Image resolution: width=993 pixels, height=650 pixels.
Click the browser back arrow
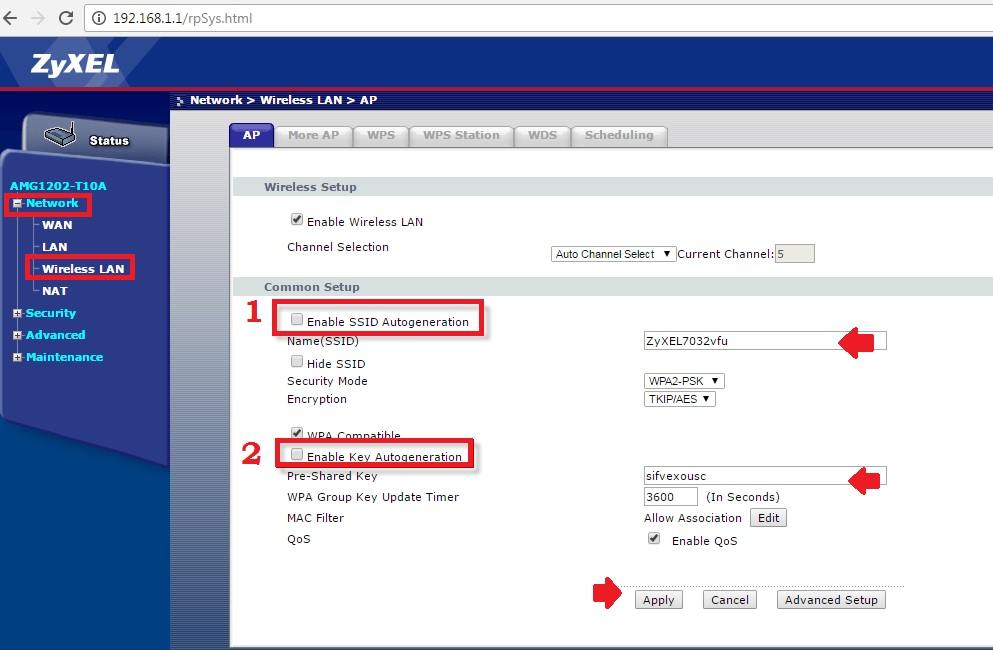coord(12,18)
